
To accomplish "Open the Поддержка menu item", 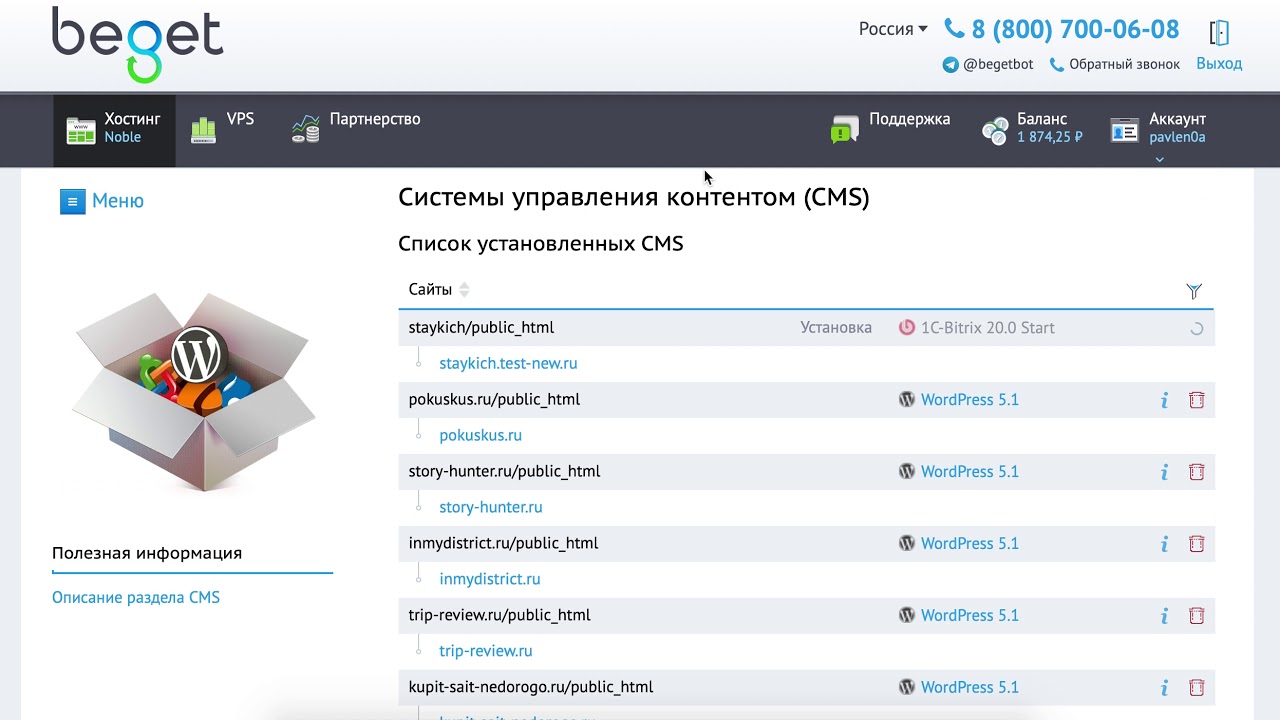I will (x=890, y=130).
